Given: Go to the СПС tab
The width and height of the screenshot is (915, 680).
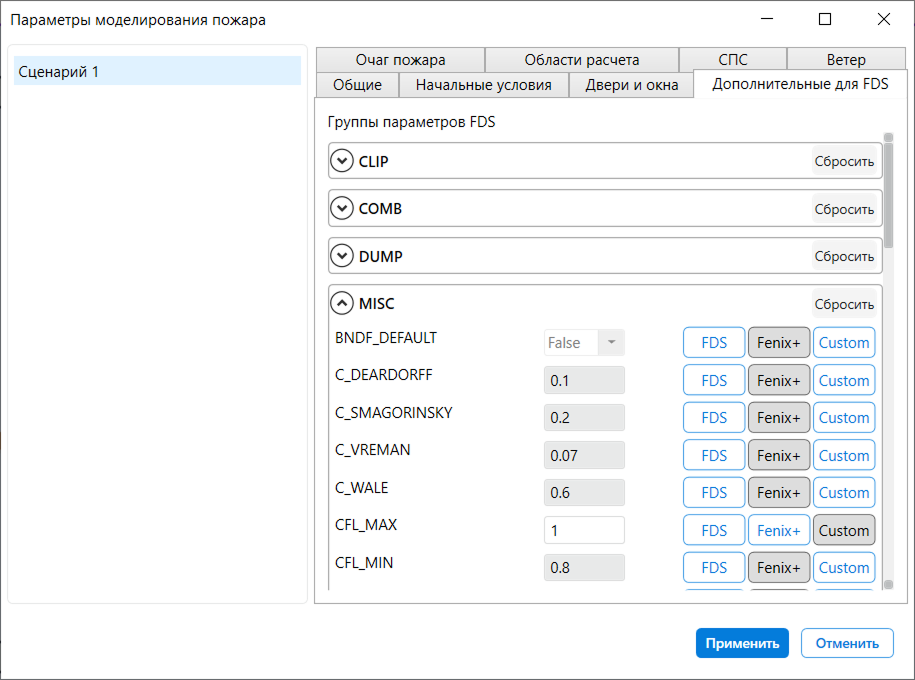Looking at the screenshot, I should pos(733,60).
